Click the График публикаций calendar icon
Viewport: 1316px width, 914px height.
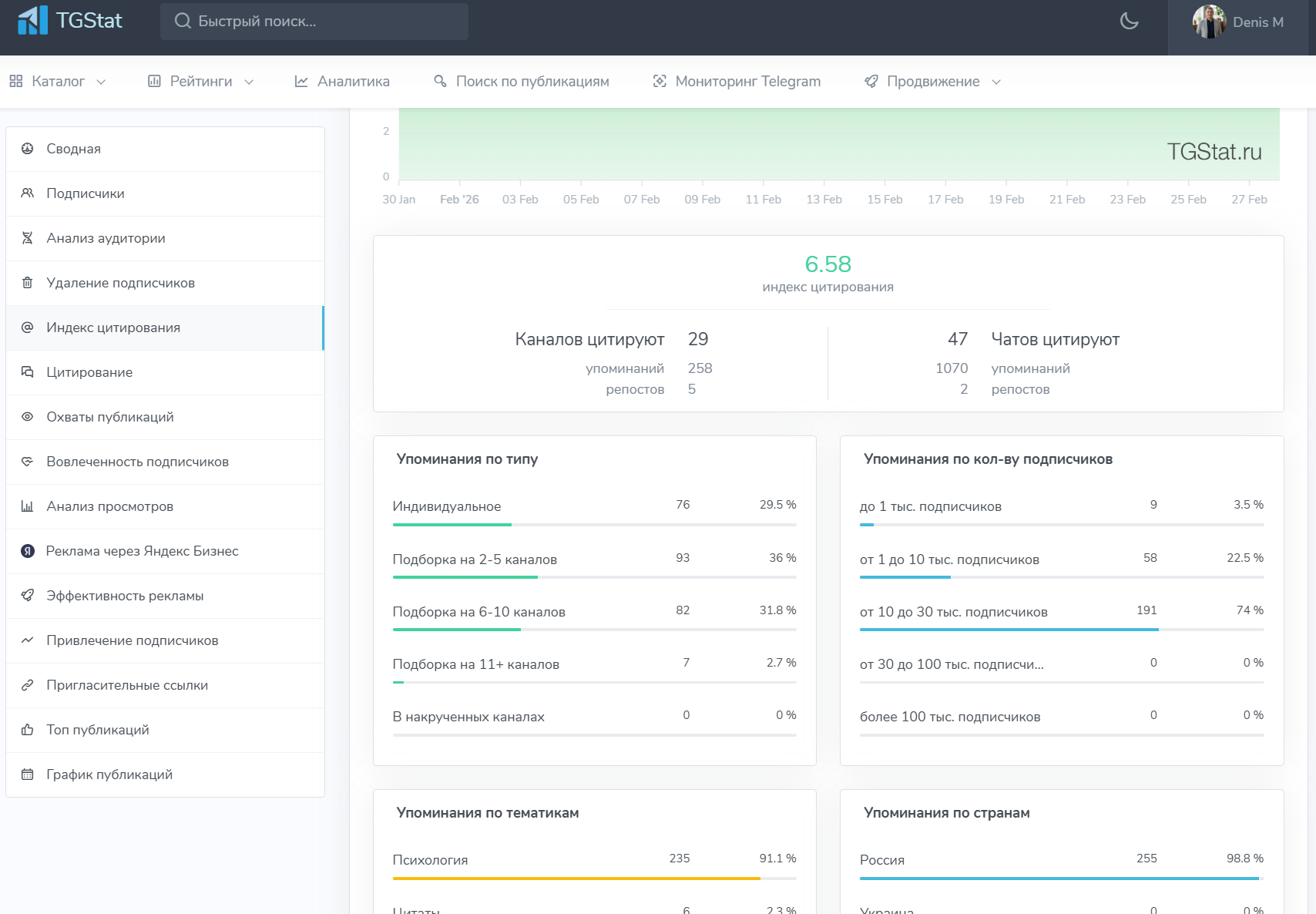(28, 775)
